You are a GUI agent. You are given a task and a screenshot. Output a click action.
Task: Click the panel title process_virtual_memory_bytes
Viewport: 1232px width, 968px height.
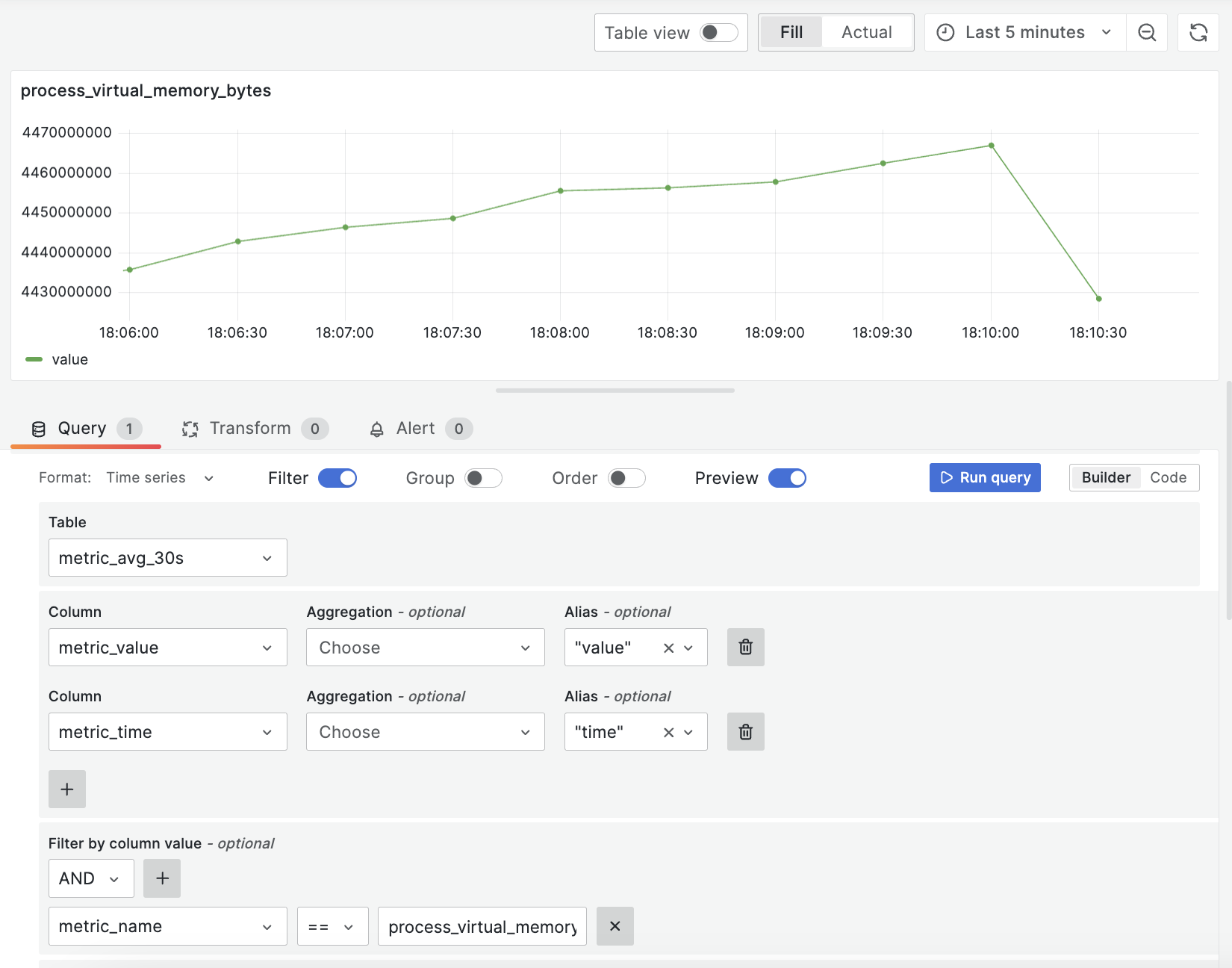pyautogui.click(x=146, y=90)
